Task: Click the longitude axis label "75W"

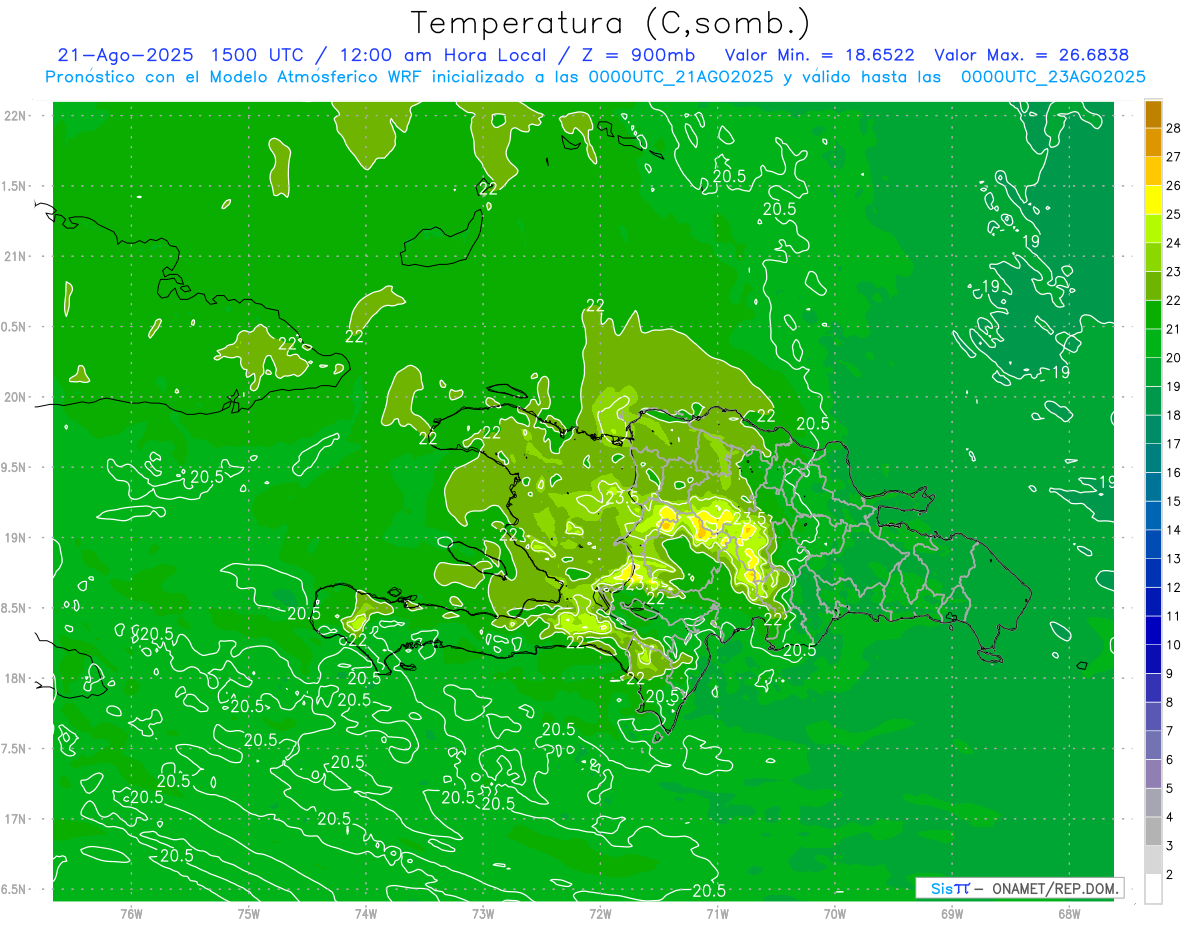Action: [x=249, y=913]
